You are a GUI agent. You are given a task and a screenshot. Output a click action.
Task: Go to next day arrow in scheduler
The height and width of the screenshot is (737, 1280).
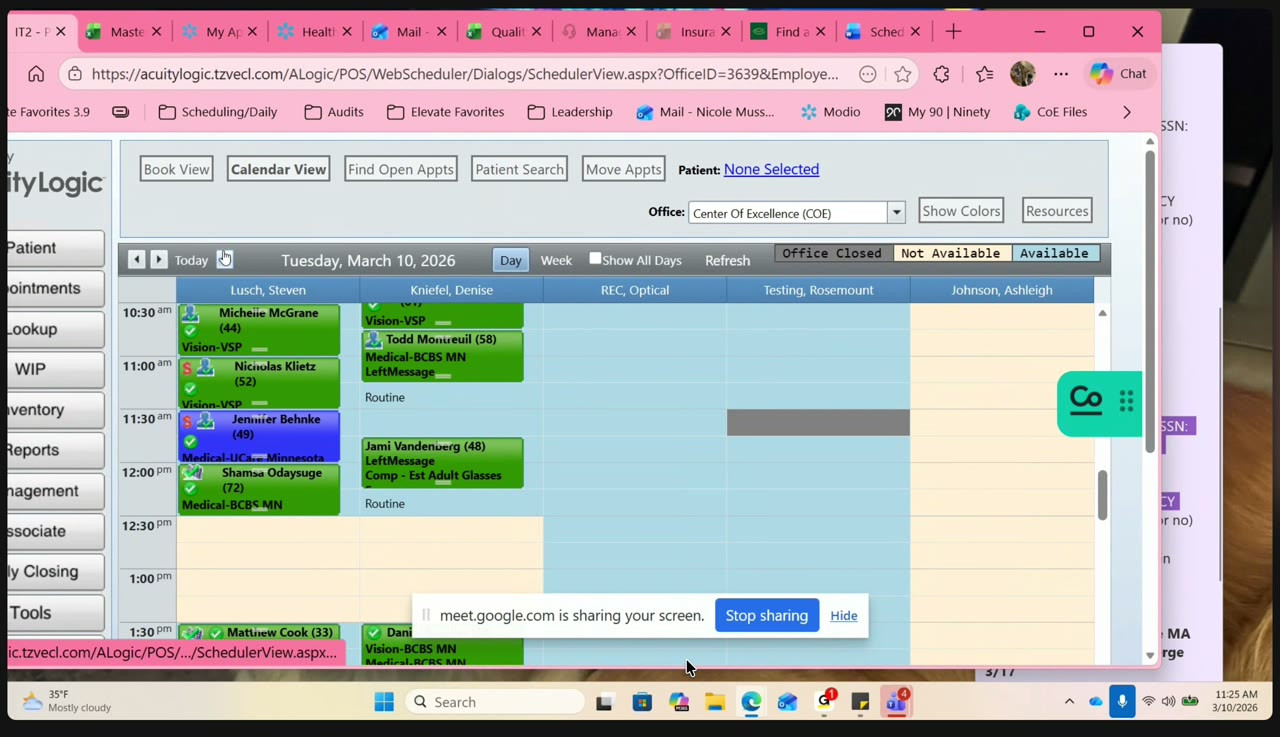pyautogui.click(x=158, y=260)
